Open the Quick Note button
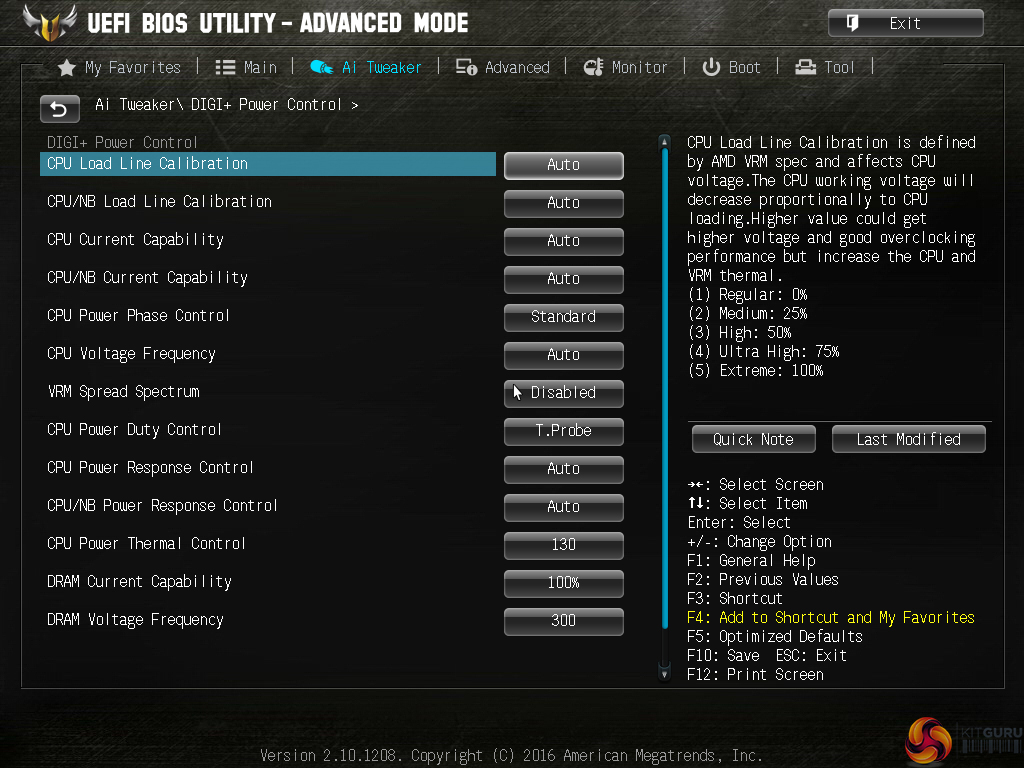 coord(754,440)
